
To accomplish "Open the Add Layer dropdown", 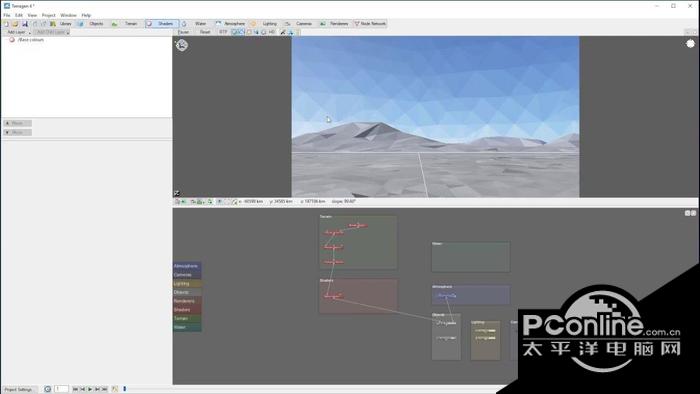I will click(17, 32).
